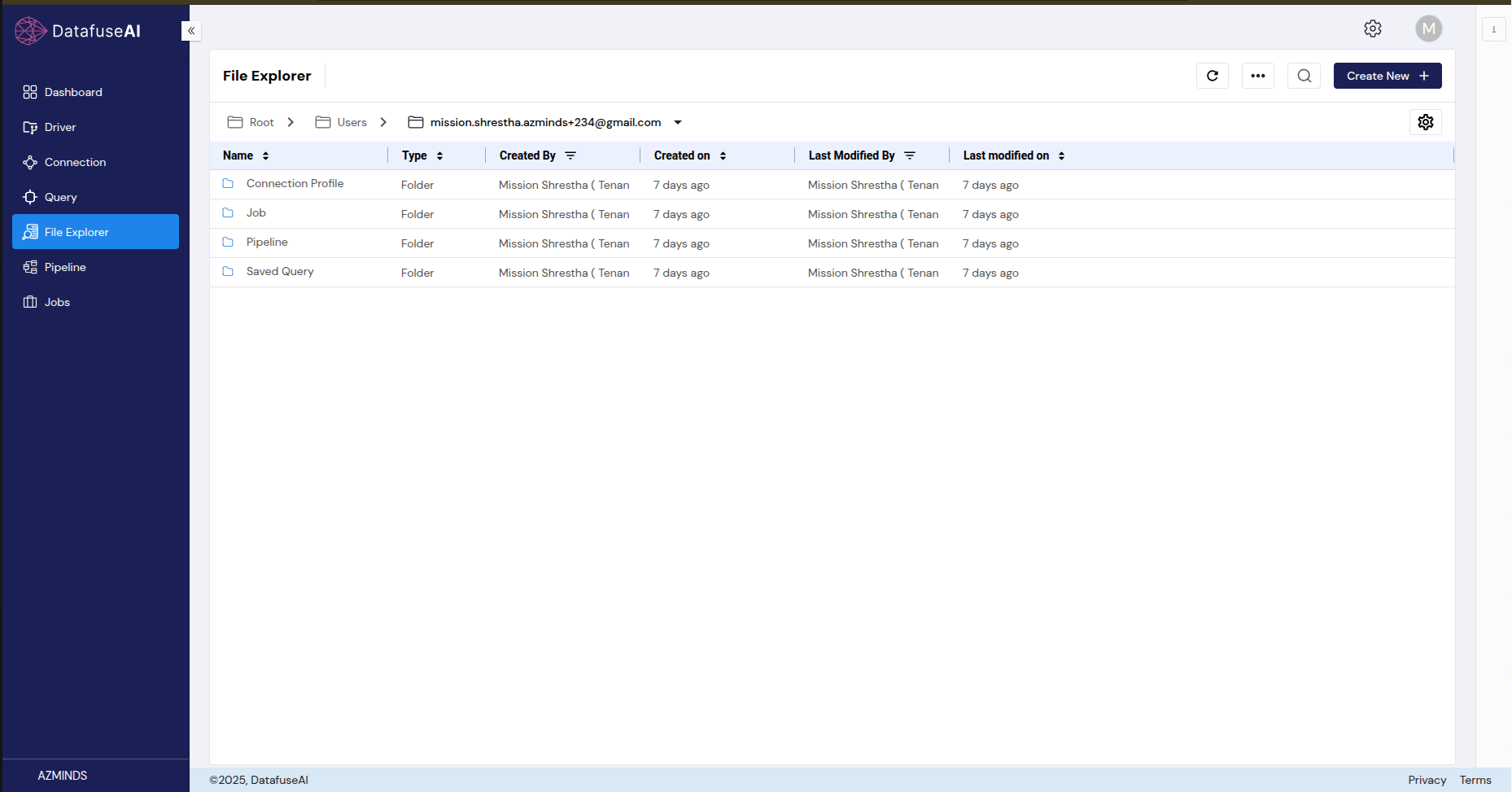Click Create New button
The height and width of the screenshot is (792, 1512).
pos(1387,76)
